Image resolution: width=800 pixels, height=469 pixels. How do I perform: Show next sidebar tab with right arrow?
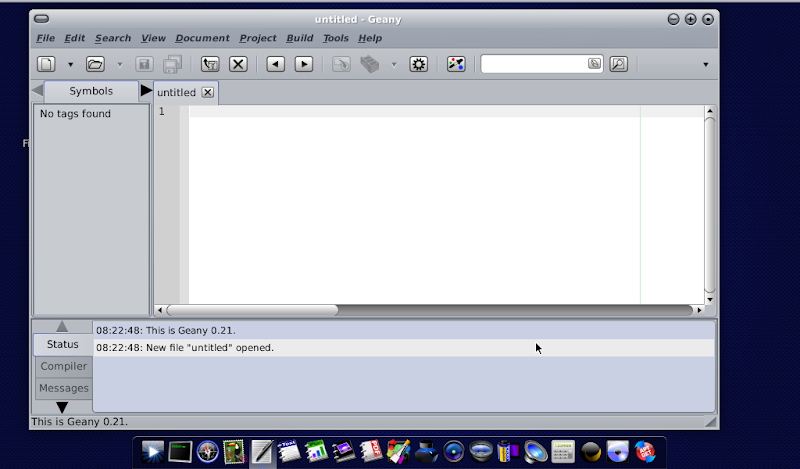click(146, 91)
